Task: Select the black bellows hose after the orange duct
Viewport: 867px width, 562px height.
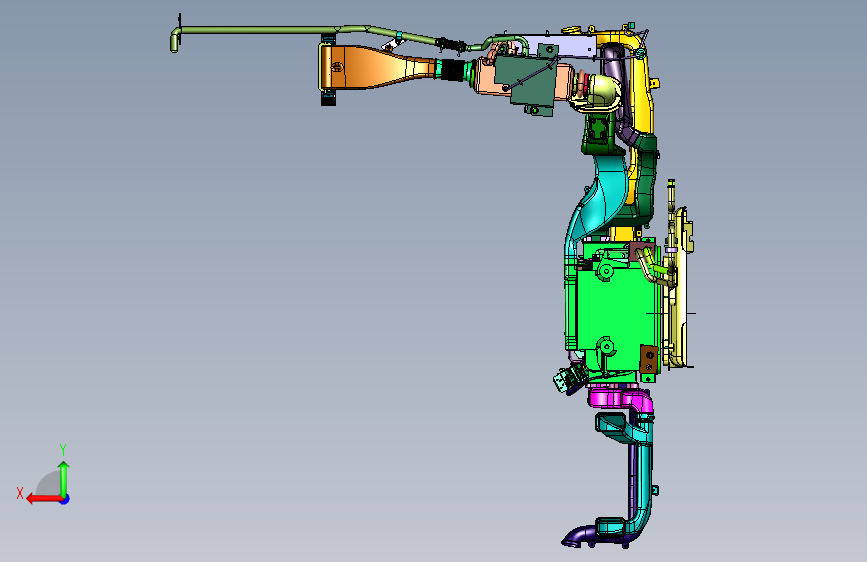Action: coord(453,70)
